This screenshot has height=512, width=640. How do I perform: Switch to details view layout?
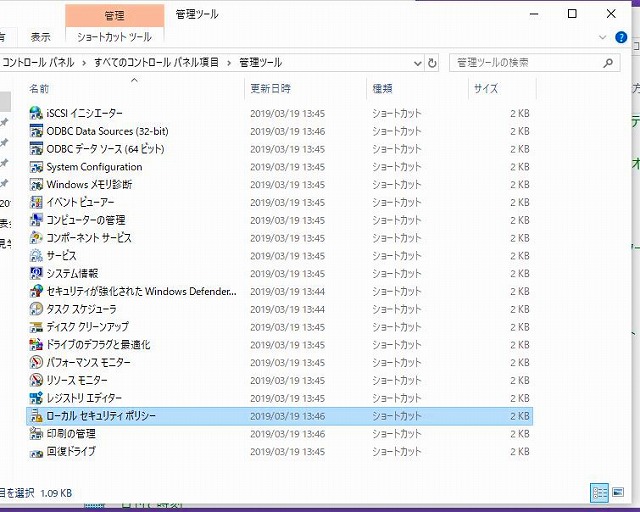click(x=600, y=493)
